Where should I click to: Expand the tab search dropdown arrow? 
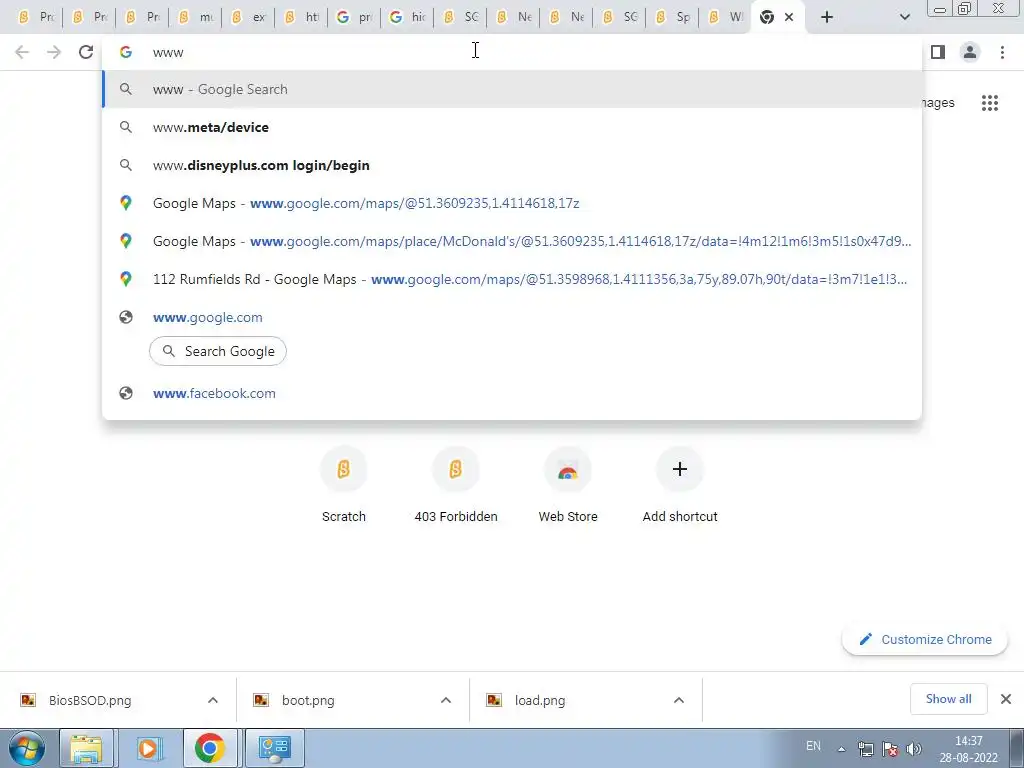tap(904, 17)
